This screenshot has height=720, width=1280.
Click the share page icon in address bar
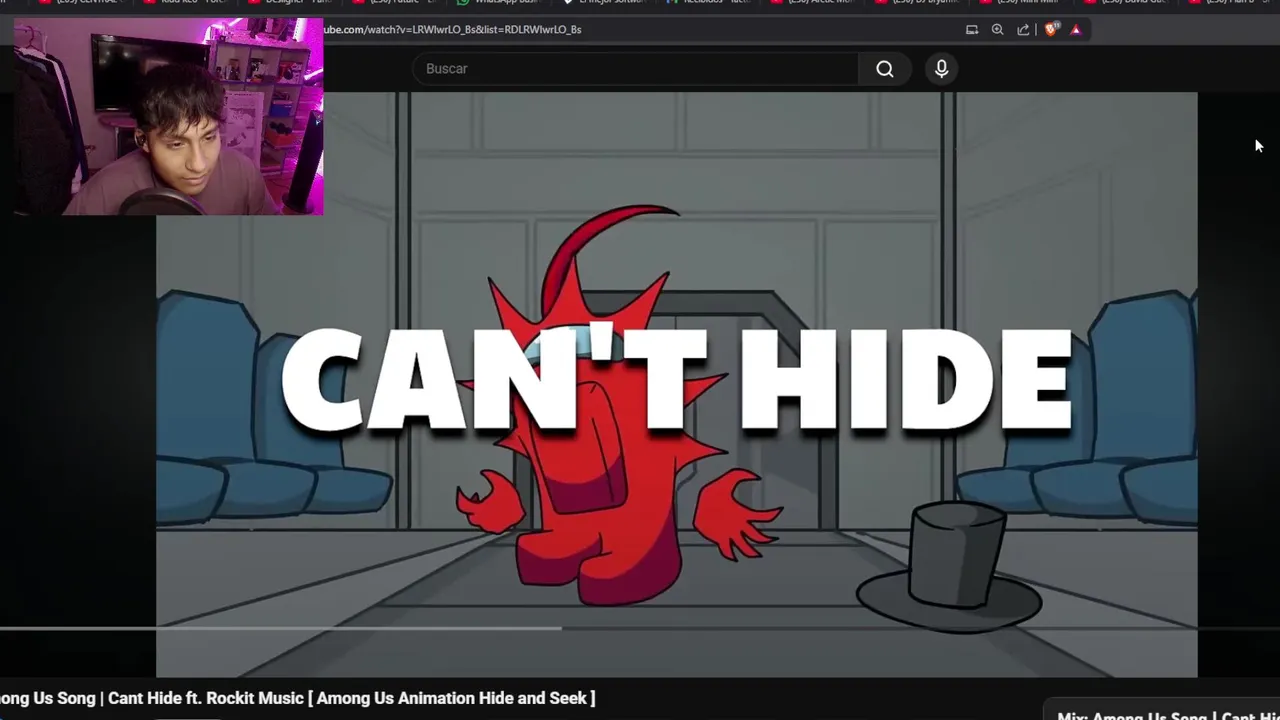[1023, 30]
